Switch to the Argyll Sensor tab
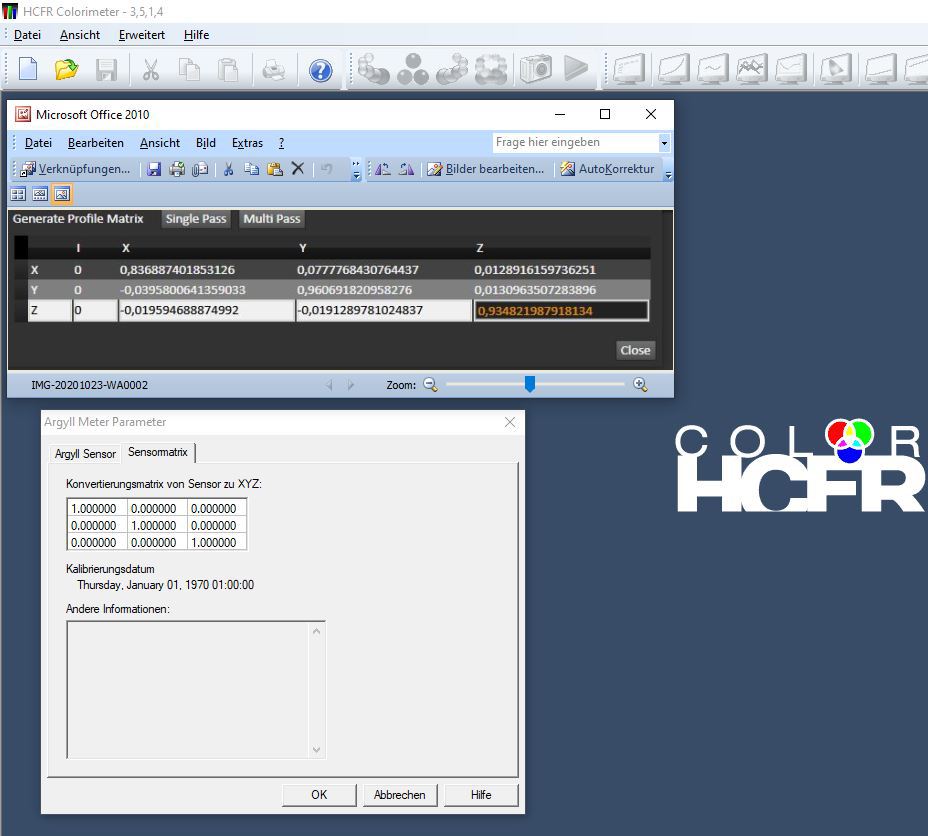The width and height of the screenshot is (928, 836). (x=85, y=453)
